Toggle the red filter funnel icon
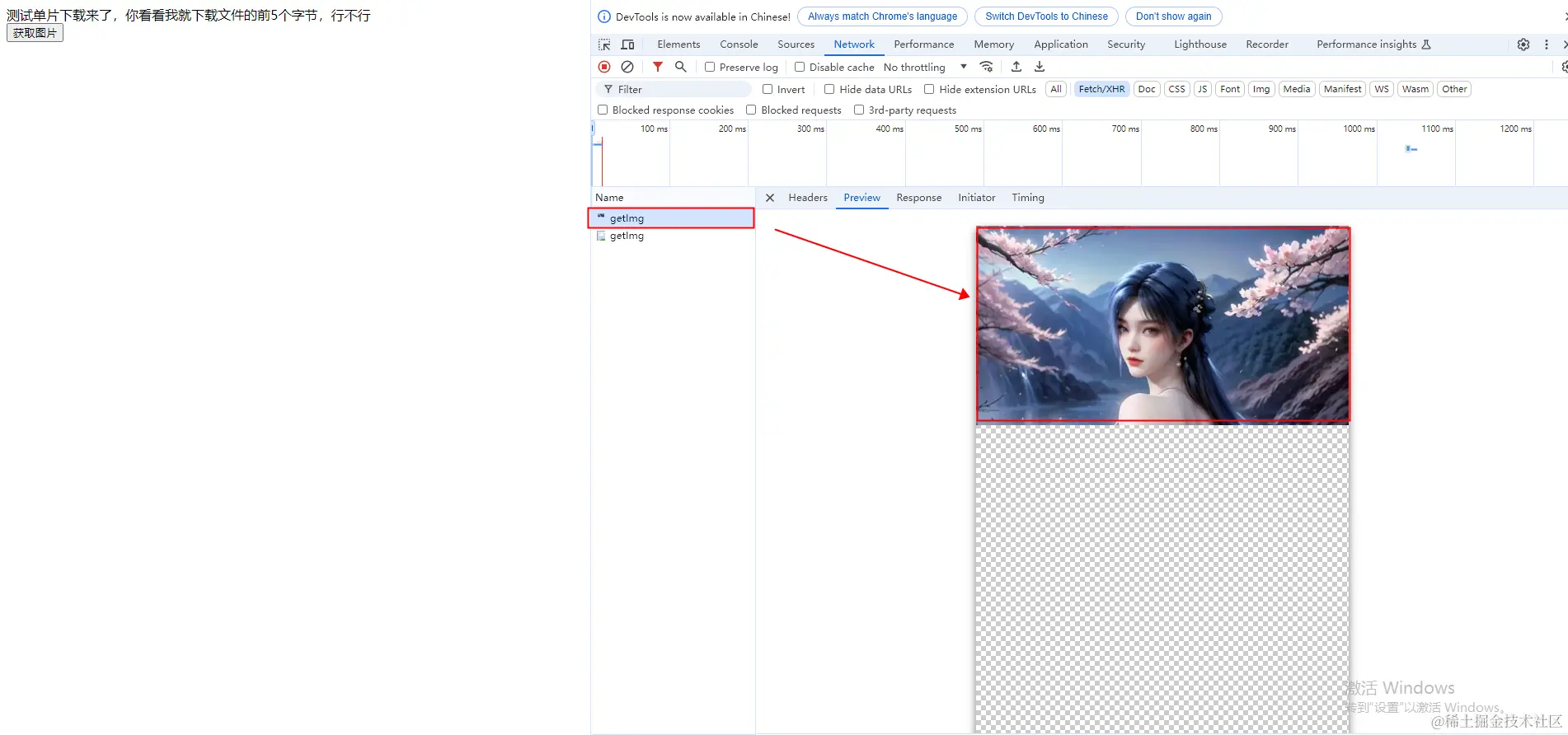 click(658, 67)
